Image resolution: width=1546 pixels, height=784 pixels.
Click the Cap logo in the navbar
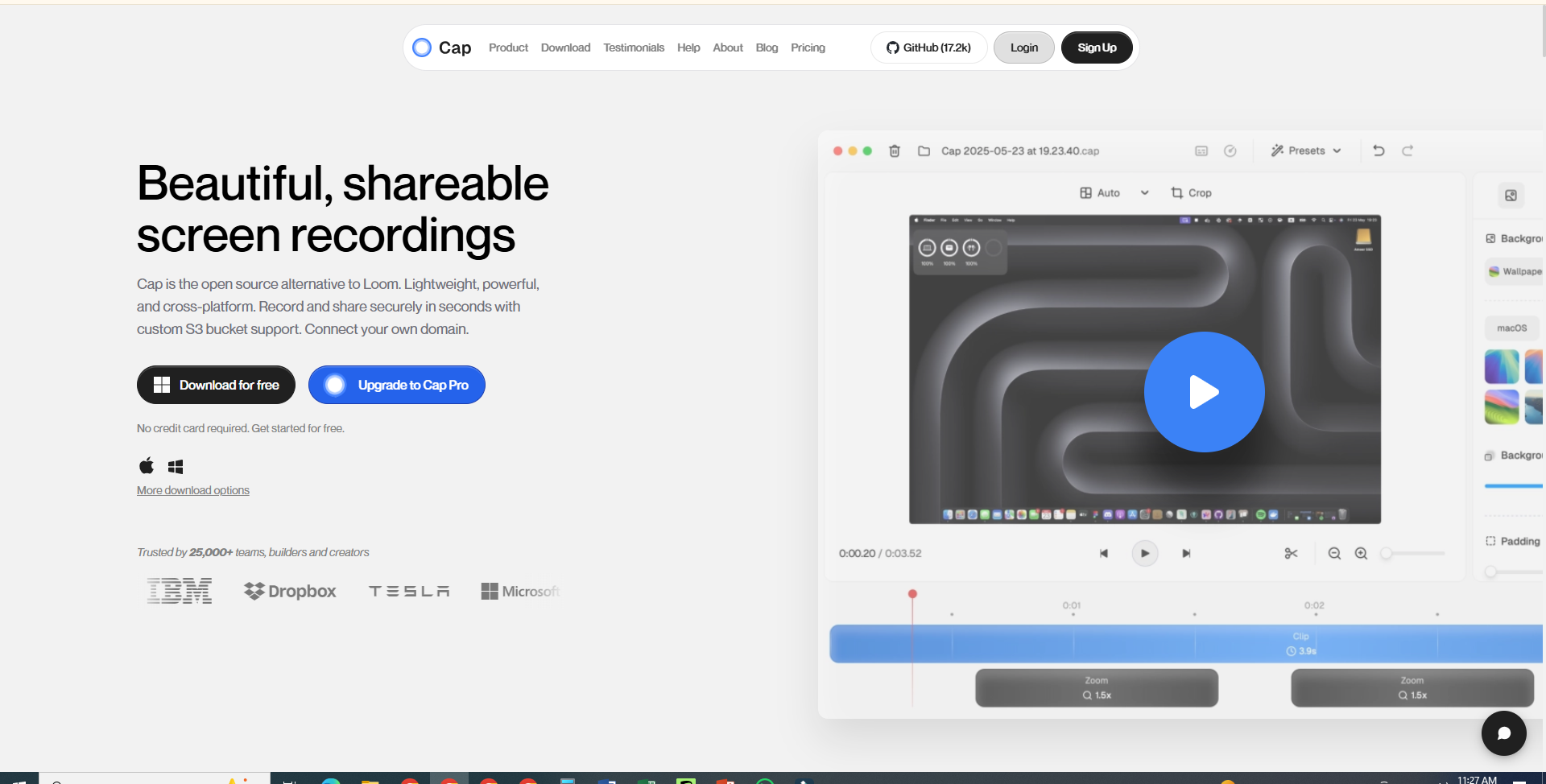pos(441,47)
